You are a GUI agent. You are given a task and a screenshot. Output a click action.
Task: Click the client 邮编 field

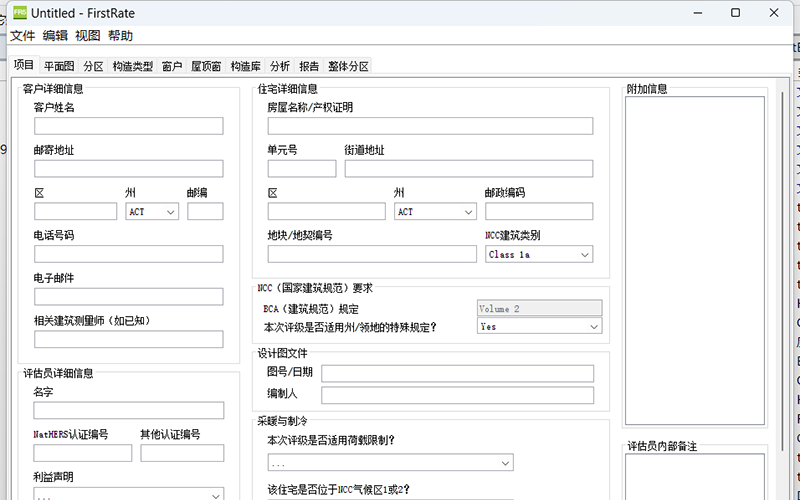coord(205,212)
